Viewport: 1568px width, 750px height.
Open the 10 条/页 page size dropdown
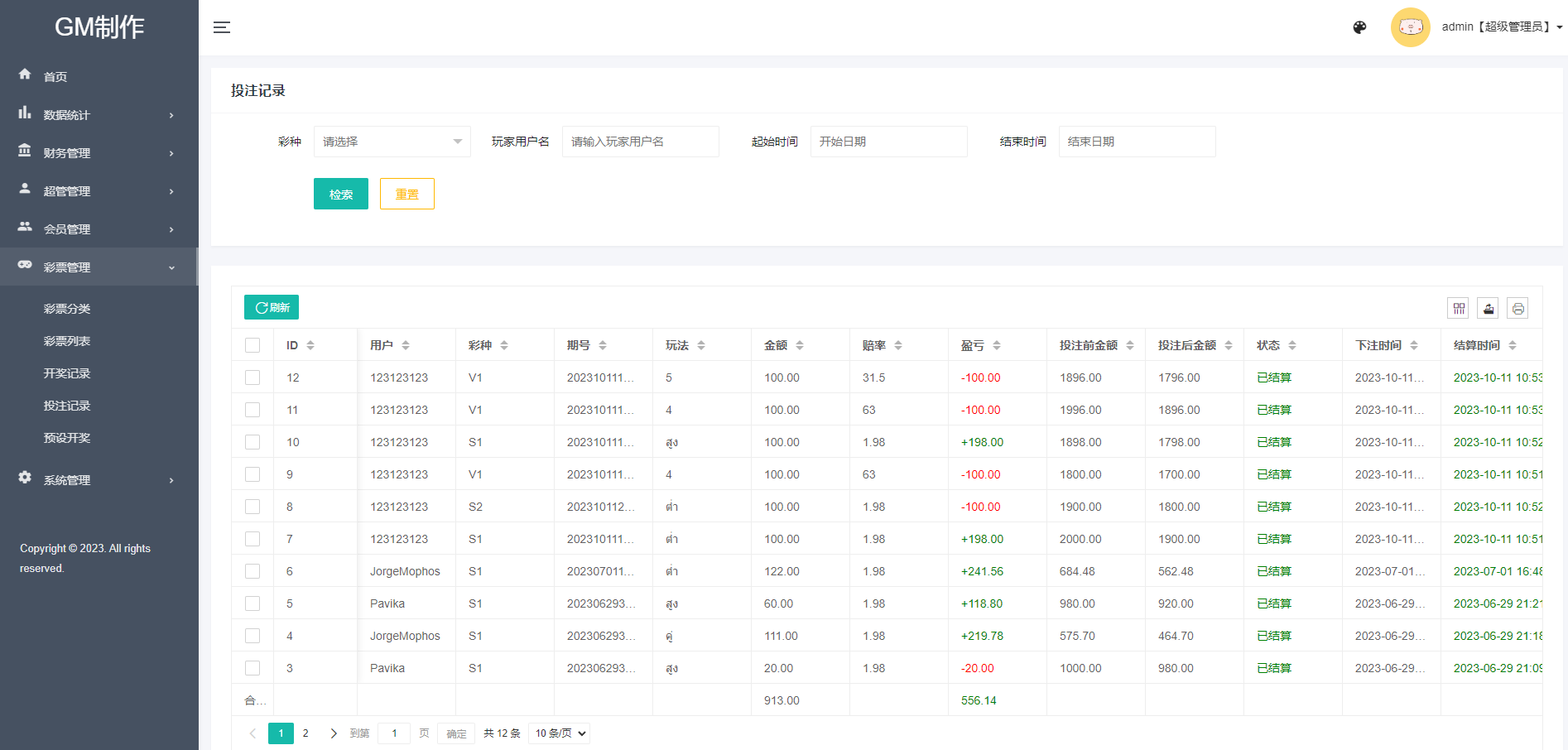[x=560, y=733]
